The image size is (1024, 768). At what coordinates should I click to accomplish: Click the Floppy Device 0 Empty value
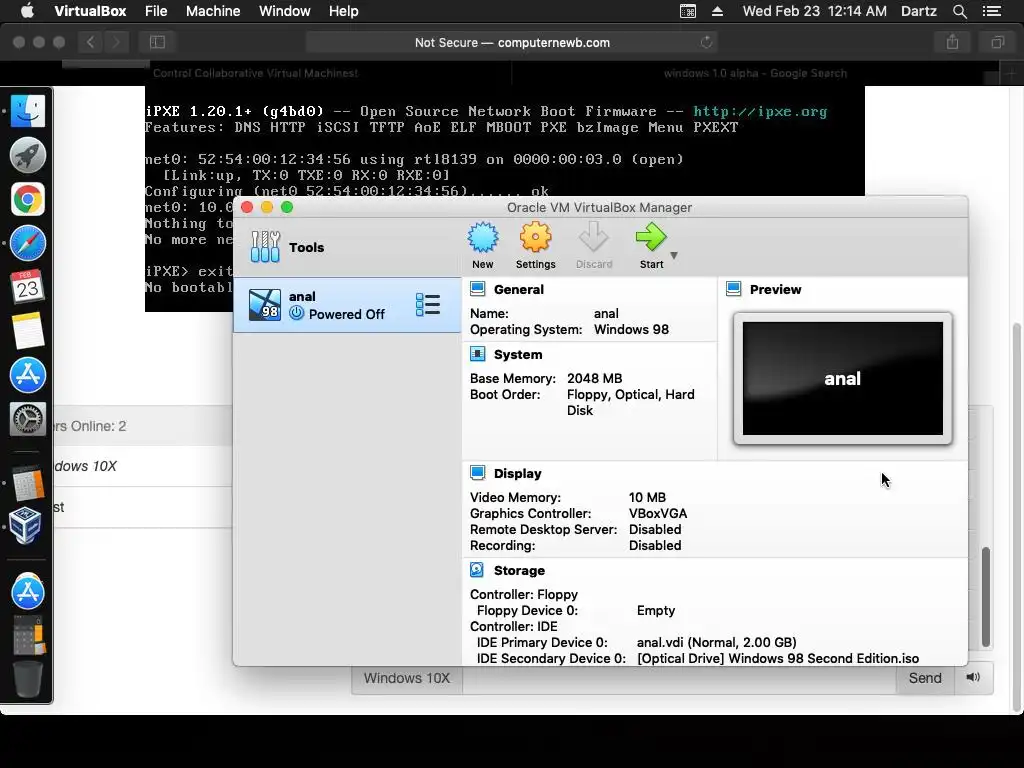(x=656, y=610)
